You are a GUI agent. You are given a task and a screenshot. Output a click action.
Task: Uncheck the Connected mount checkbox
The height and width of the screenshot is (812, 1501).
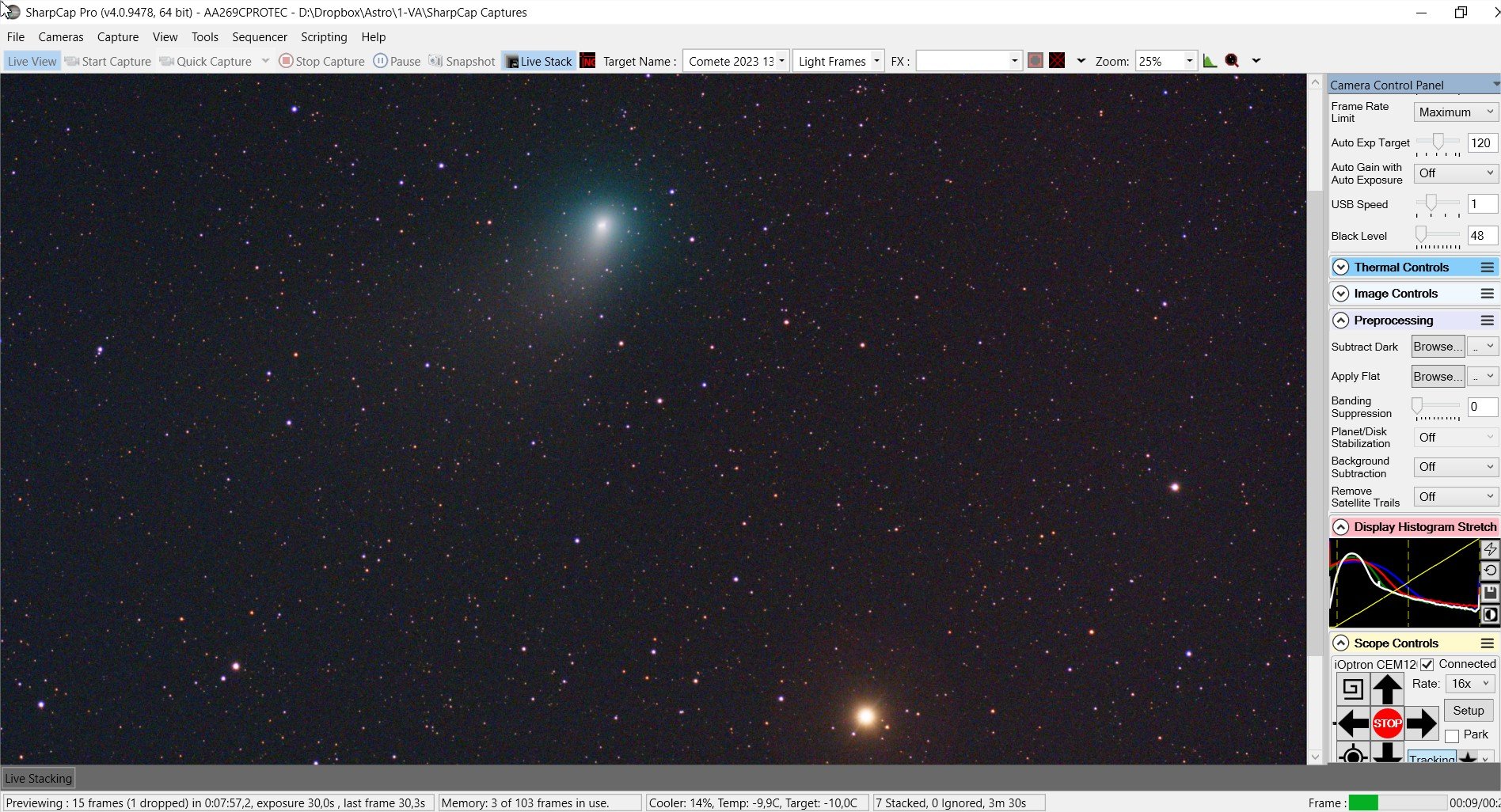[x=1427, y=665]
